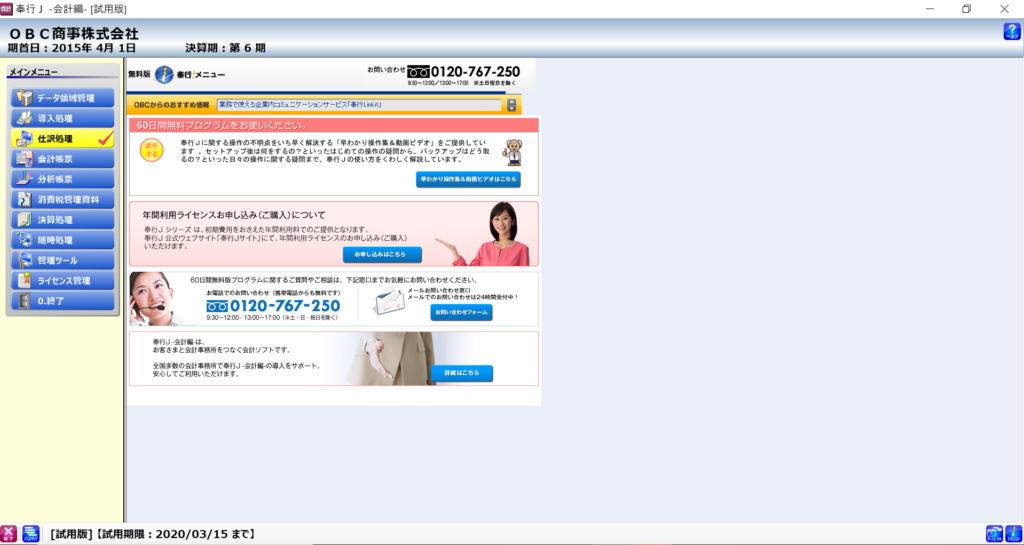Click the down arrow of the おすすめ情報 stepper

511,108
